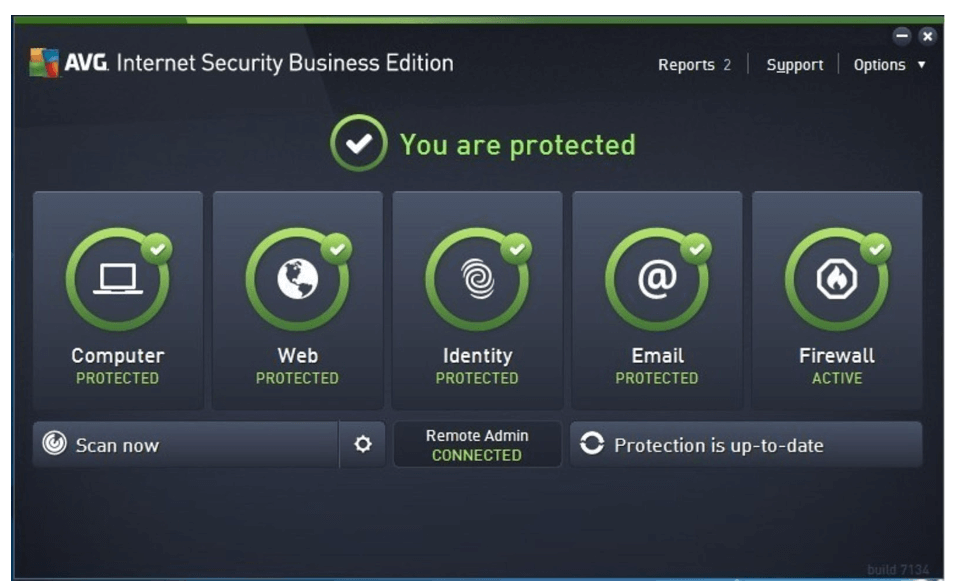Screen dimensions: 958x583
Task: Expand the Options dropdown arrow
Action: pos(921,65)
